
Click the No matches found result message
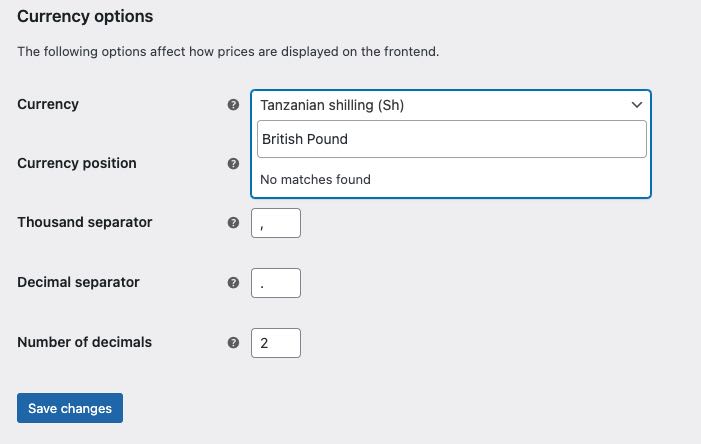tap(315, 180)
